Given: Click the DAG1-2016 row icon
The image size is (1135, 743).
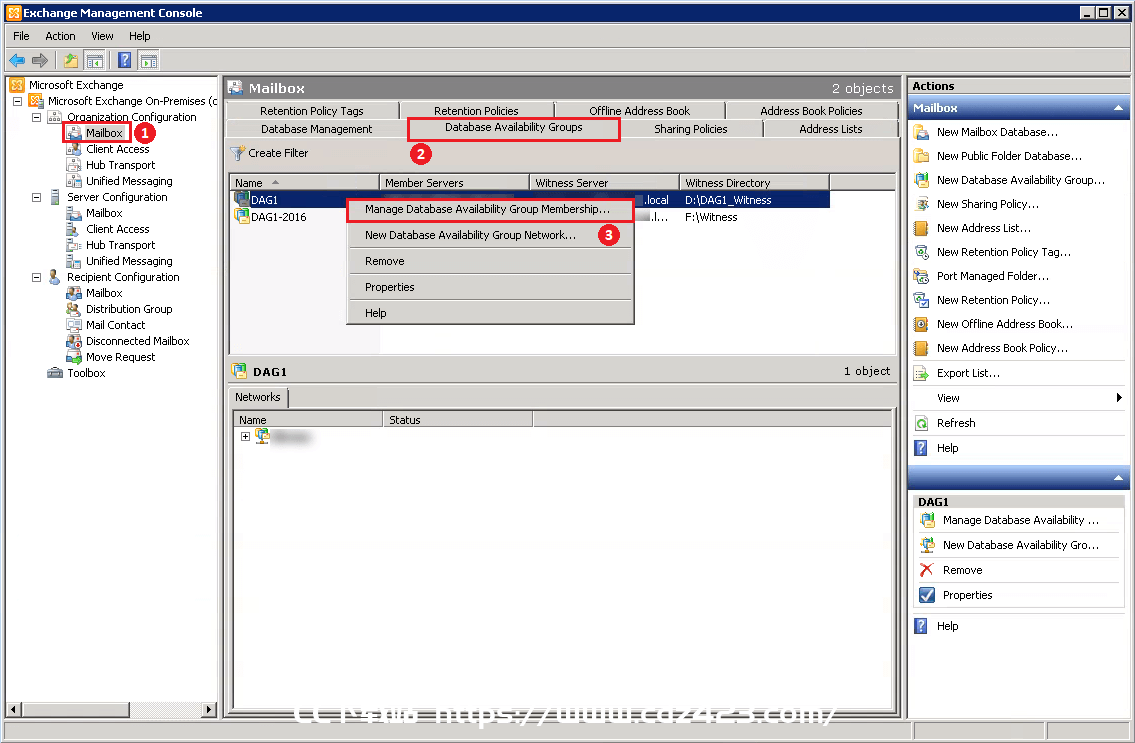Looking at the screenshot, I should (241, 217).
